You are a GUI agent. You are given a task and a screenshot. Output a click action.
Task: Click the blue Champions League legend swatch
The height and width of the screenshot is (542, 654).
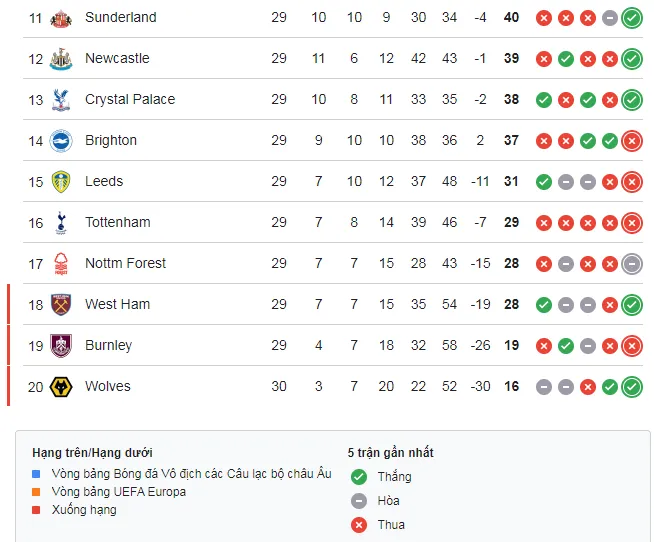click(37, 474)
